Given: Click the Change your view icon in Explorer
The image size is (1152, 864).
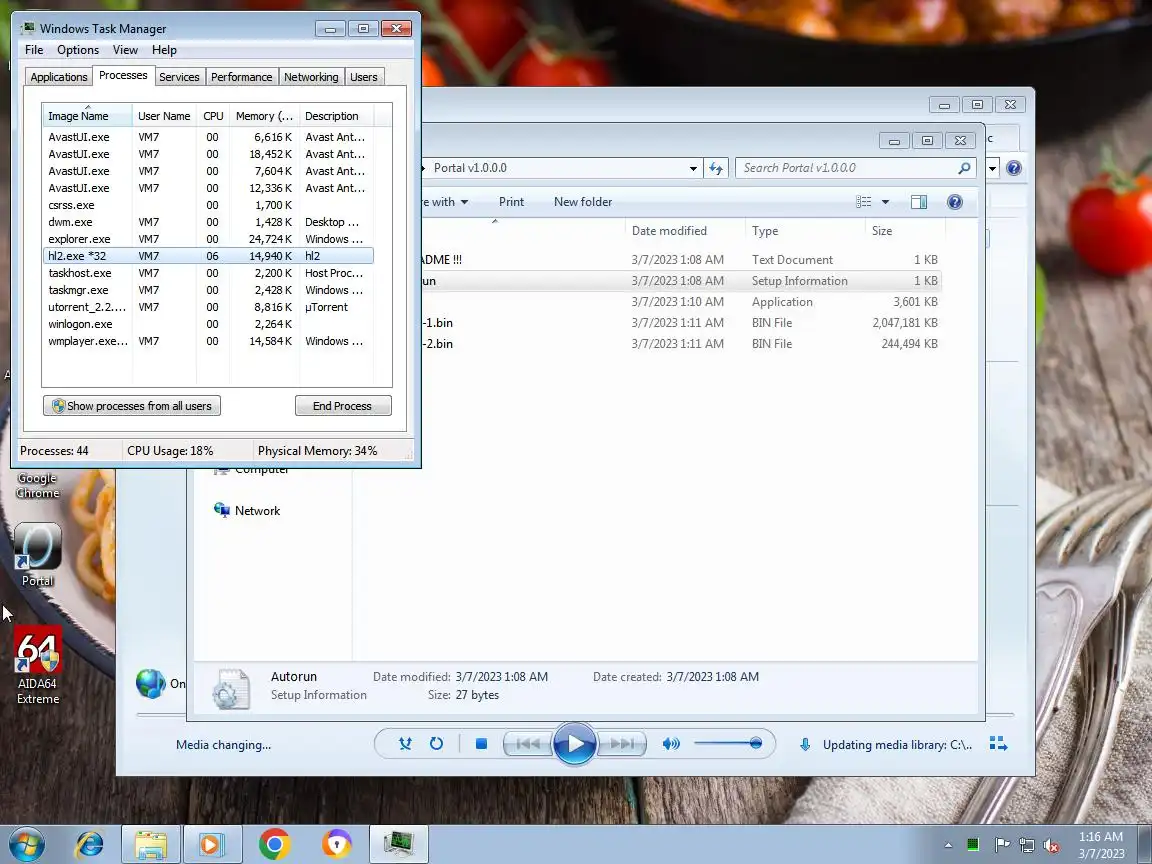Looking at the screenshot, I should click(x=864, y=202).
